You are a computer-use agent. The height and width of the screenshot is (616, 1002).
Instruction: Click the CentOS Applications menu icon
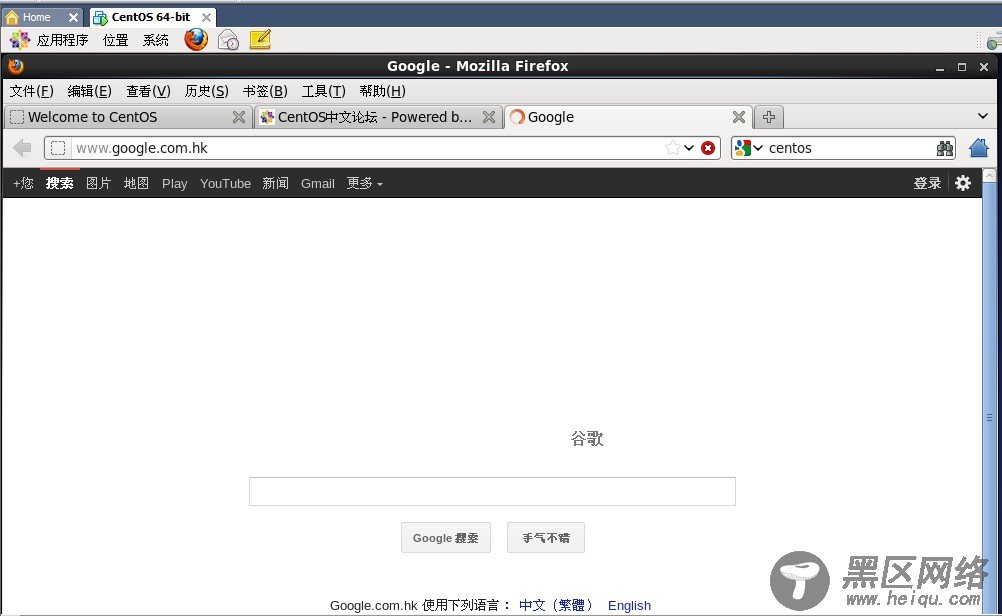[19, 40]
